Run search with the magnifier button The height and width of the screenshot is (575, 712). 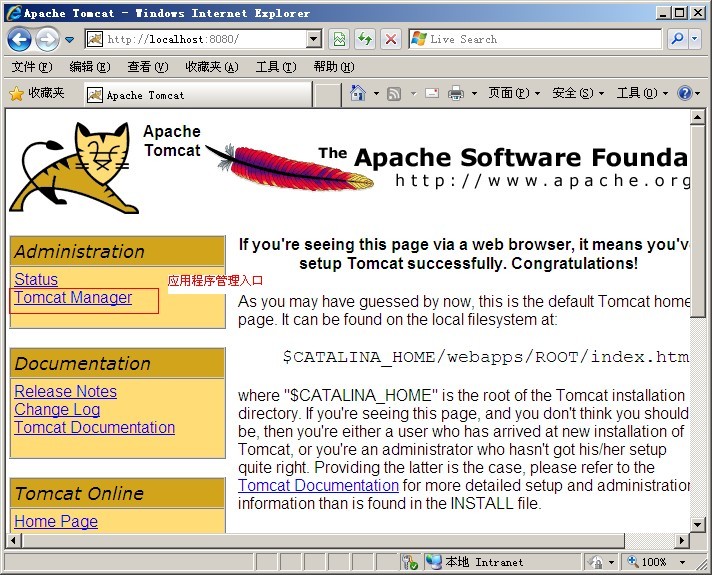click(677, 40)
